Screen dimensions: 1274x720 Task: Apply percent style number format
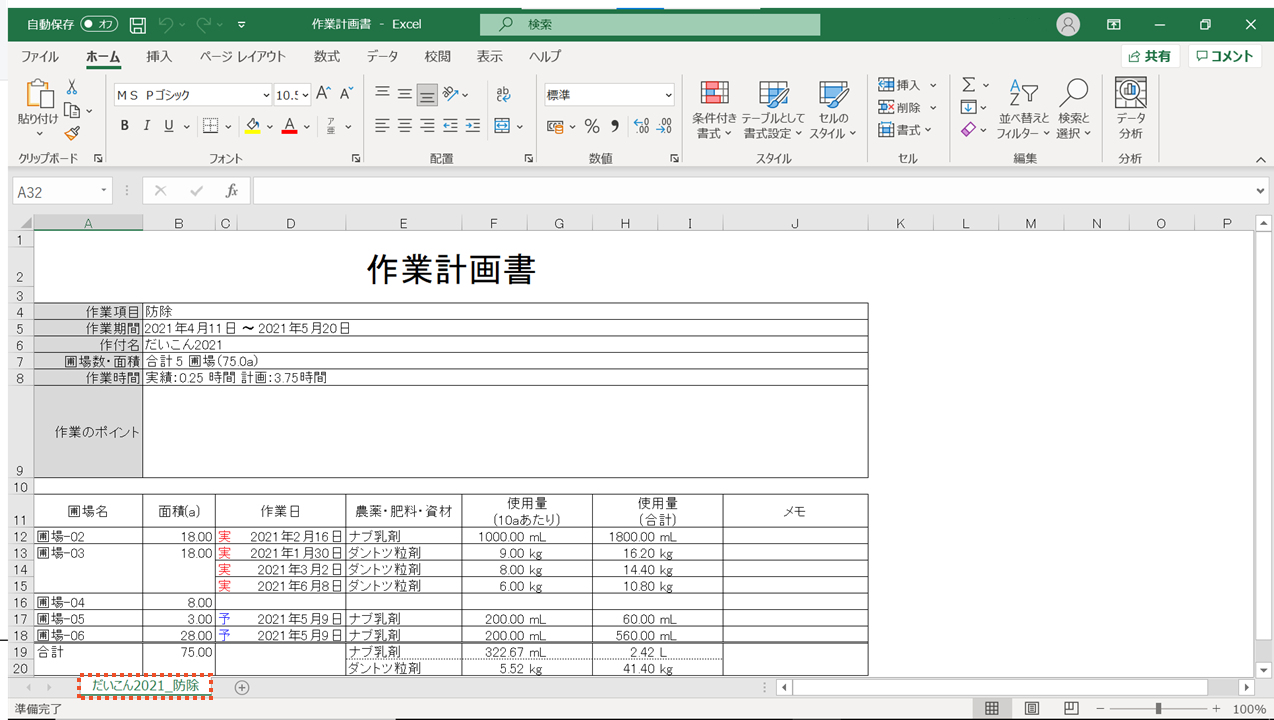click(x=592, y=126)
